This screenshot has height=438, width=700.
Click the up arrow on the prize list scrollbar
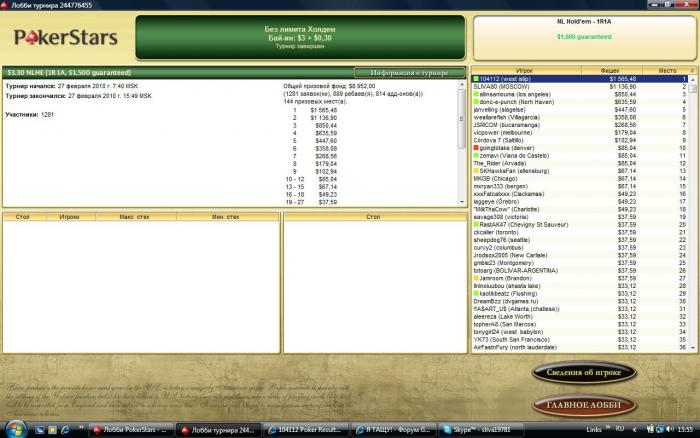click(x=462, y=85)
